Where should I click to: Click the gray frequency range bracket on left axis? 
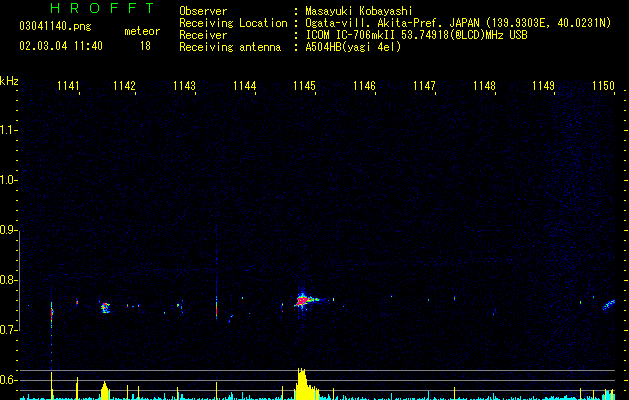[x=20, y=280]
